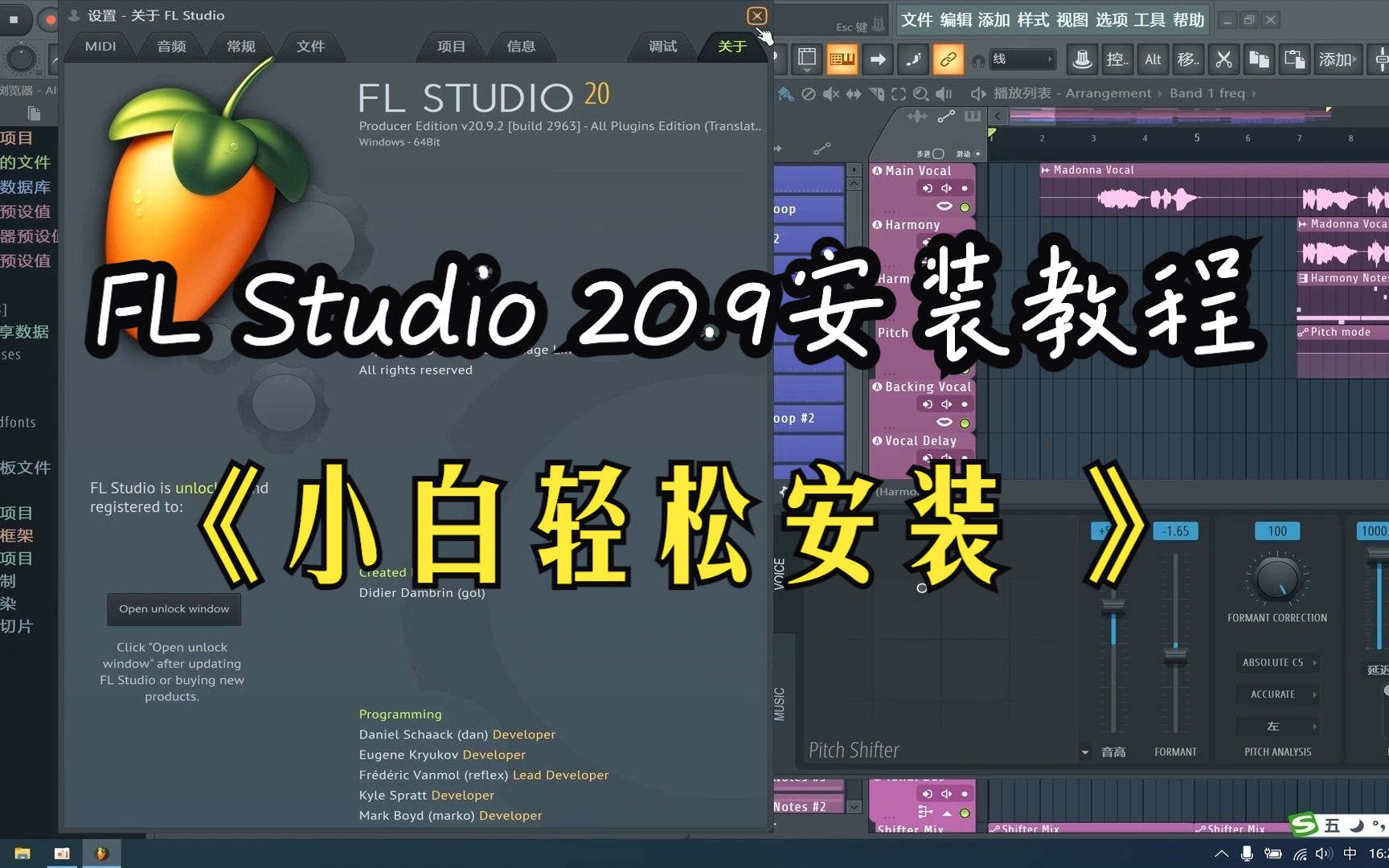Select the paint brush playlist tool
The height and width of the screenshot is (868, 1389).
785,94
